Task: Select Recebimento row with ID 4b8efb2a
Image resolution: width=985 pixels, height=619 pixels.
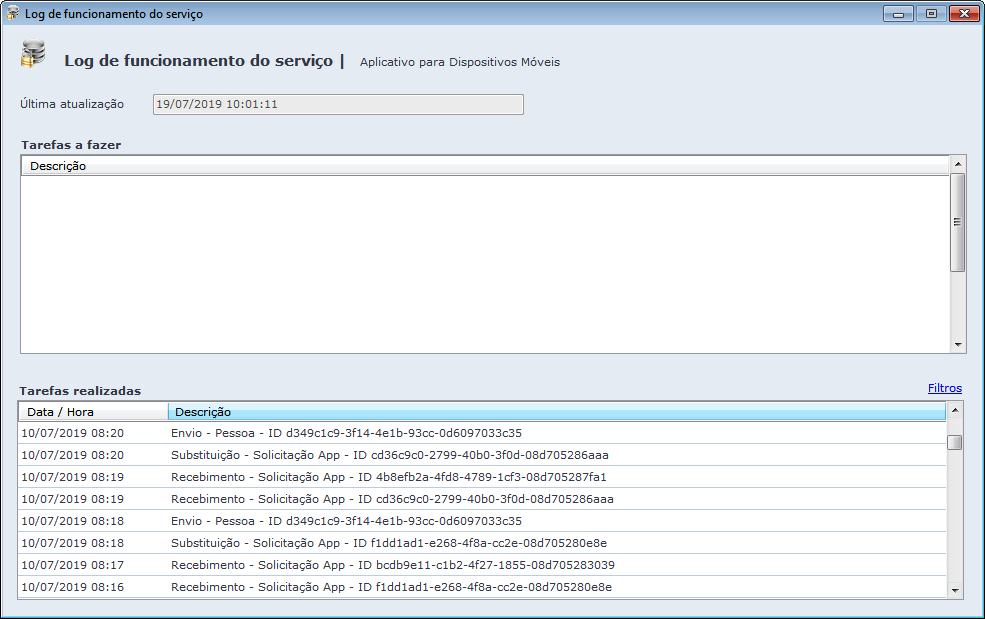Action: pyautogui.click(x=388, y=477)
